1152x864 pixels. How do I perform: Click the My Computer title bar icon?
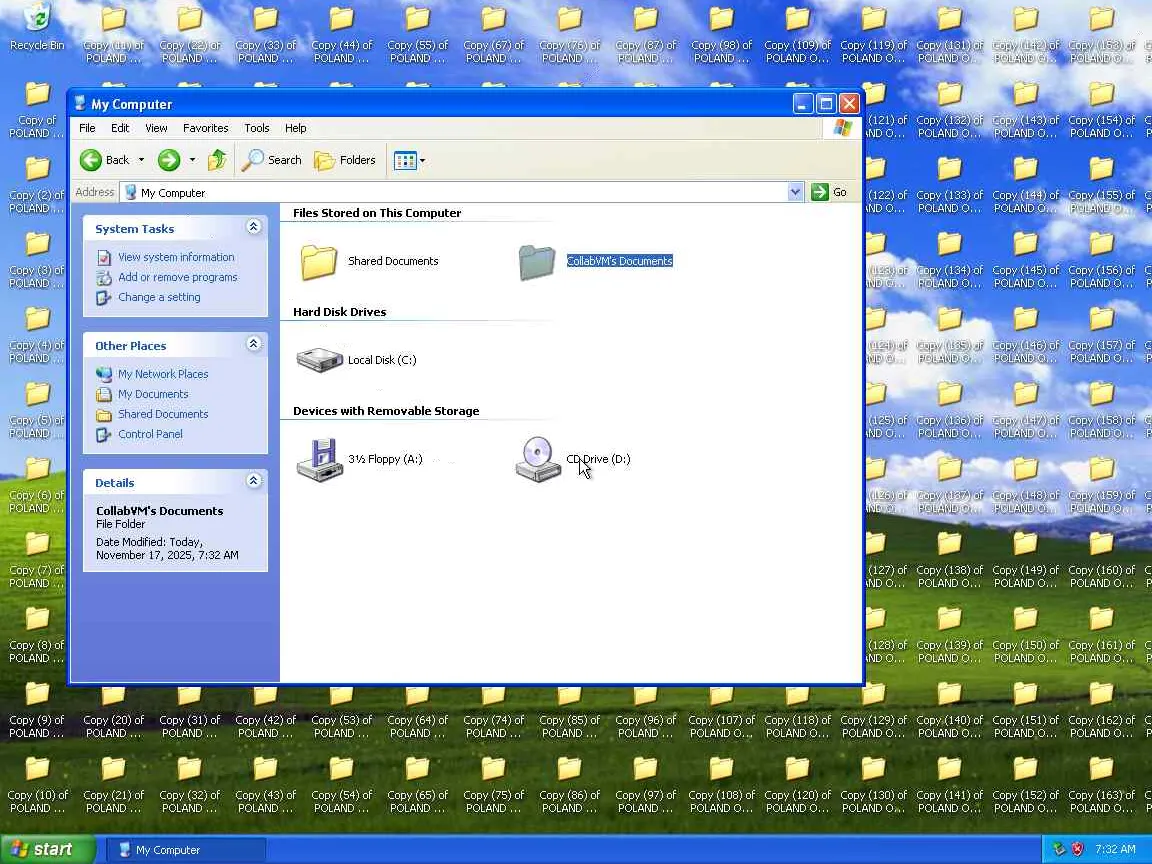click(80, 104)
